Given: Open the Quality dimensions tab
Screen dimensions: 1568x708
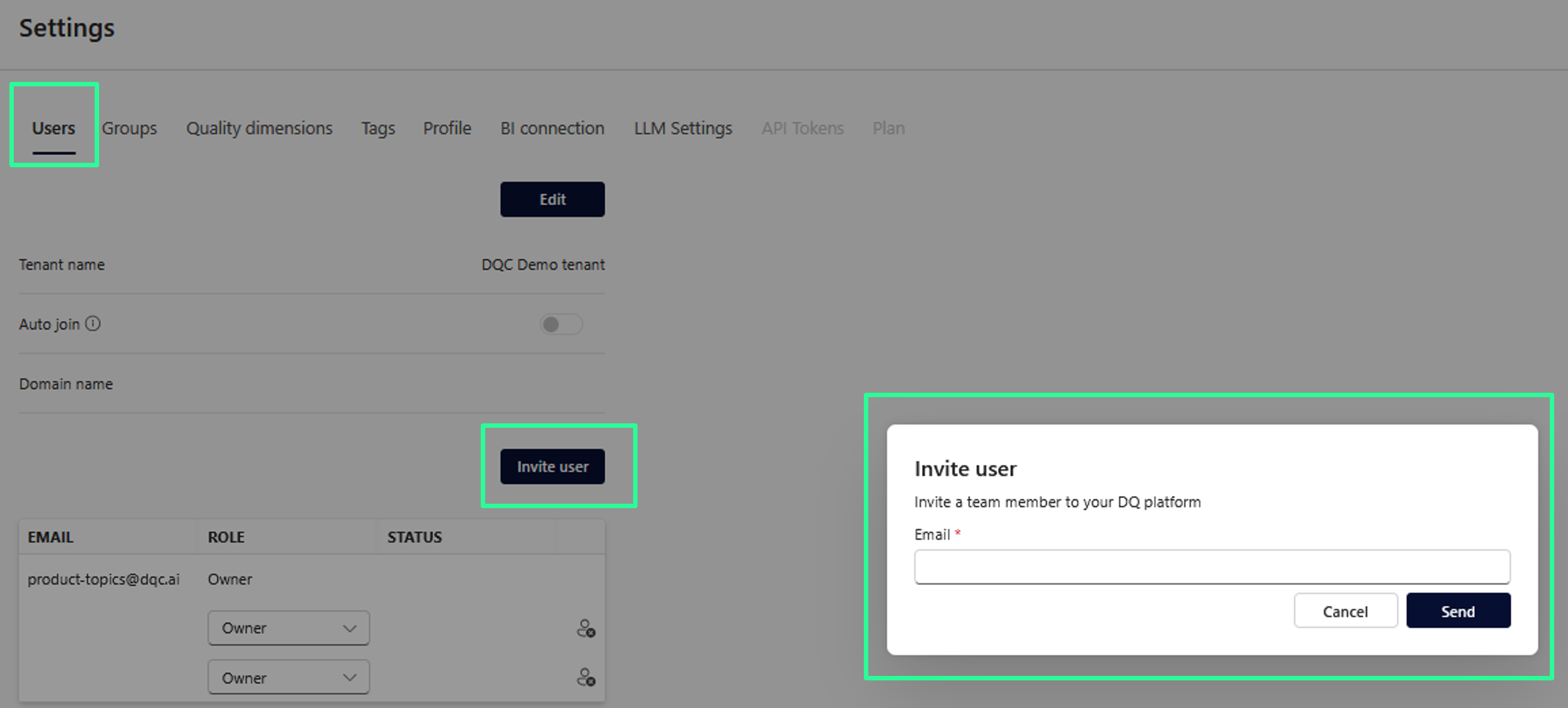Looking at the screenshot, I should tap(259, 129).
